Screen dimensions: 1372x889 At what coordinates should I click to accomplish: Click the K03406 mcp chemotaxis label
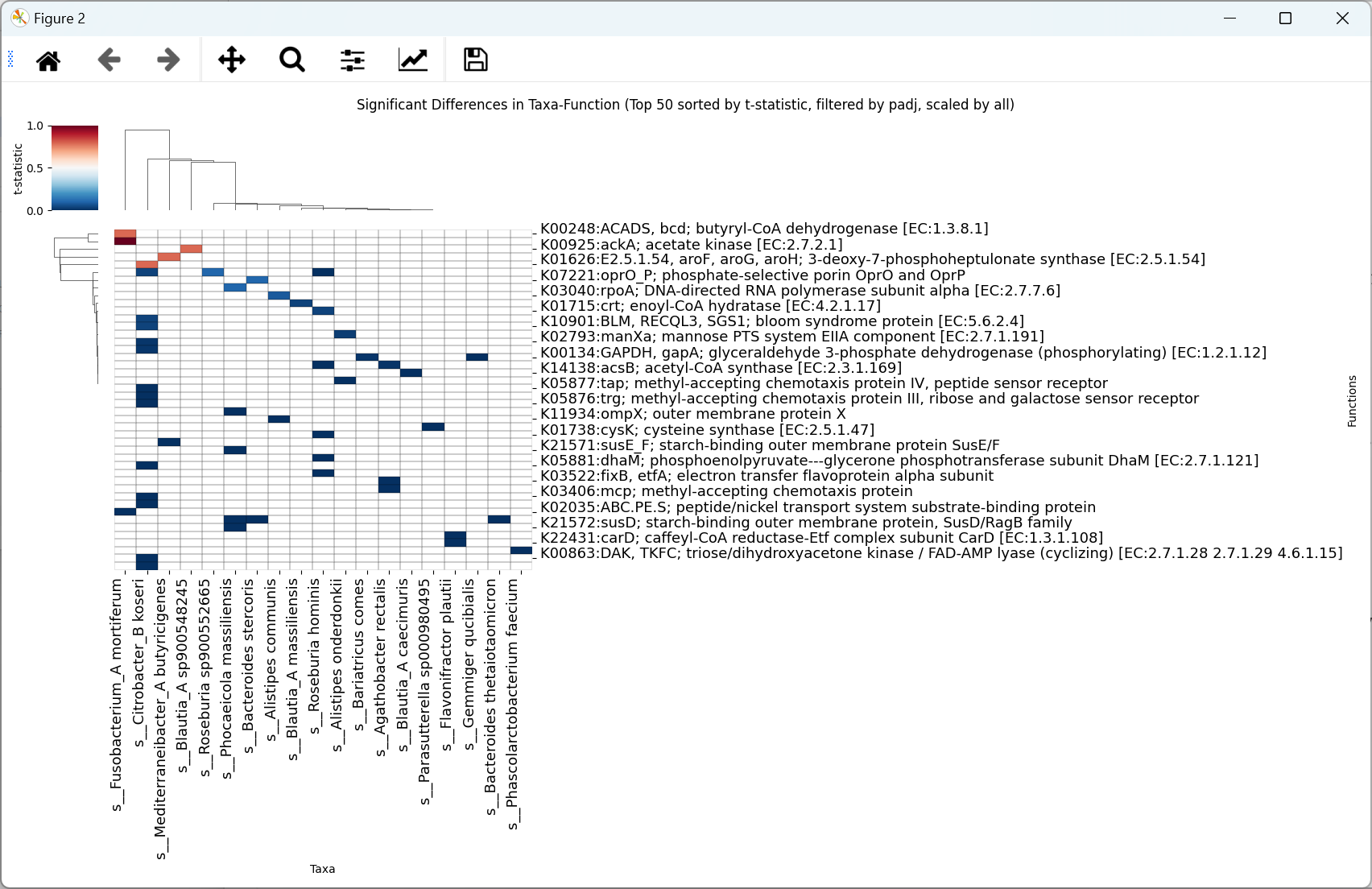click(x=726, y=491)
